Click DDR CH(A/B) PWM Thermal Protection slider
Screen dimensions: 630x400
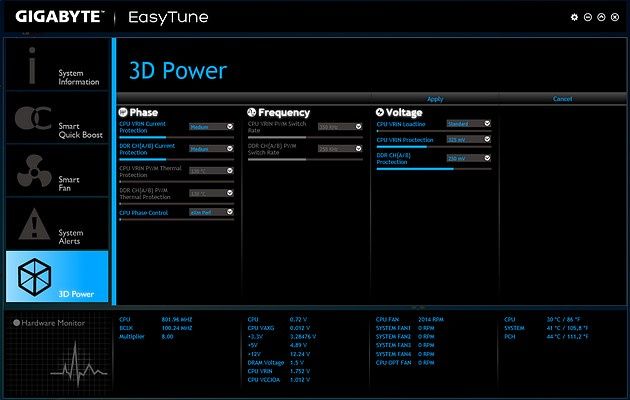[177, 204]
